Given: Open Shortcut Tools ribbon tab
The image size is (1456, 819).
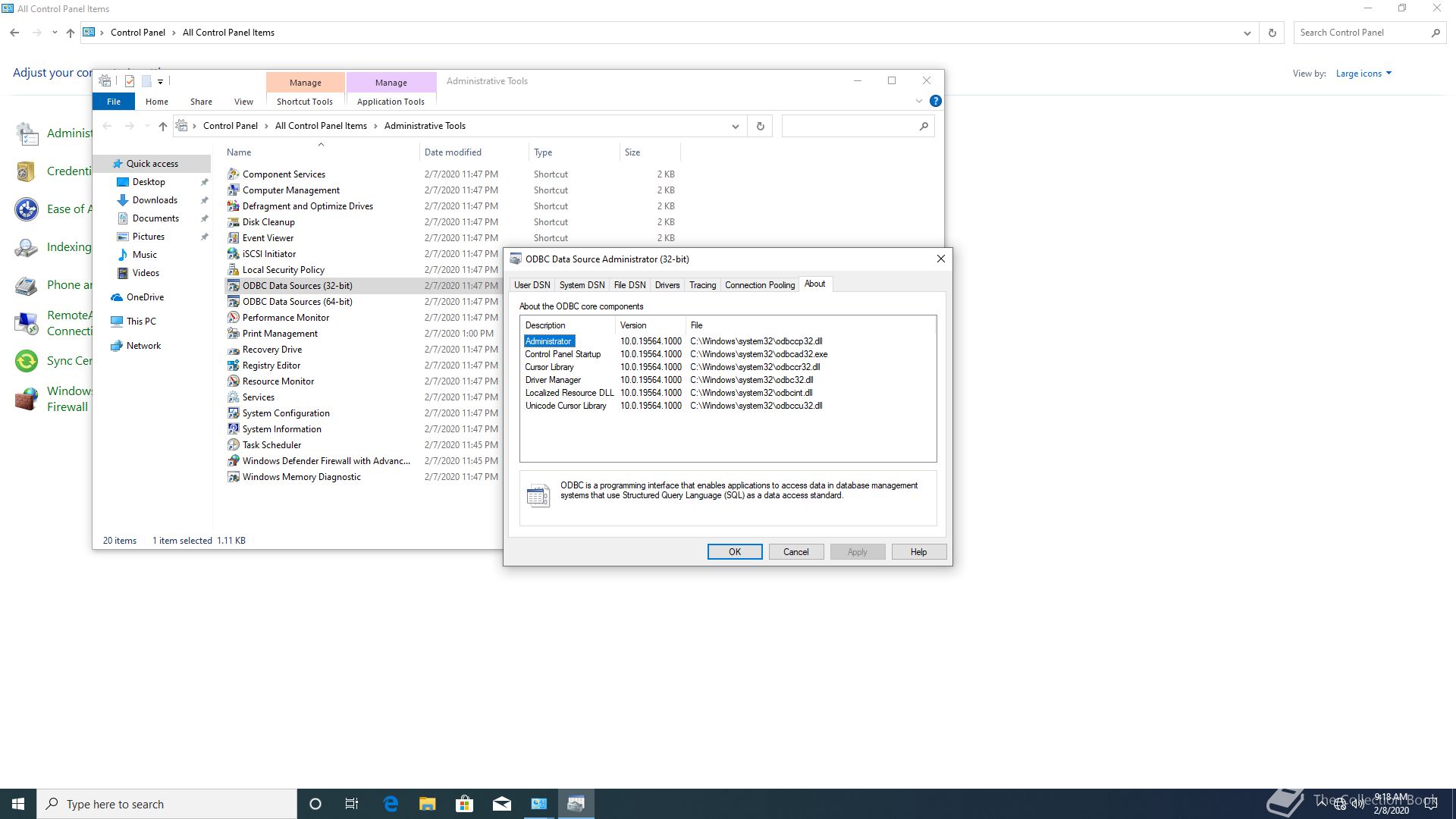Looking at the screenshot, I should (x=305, y=102).
